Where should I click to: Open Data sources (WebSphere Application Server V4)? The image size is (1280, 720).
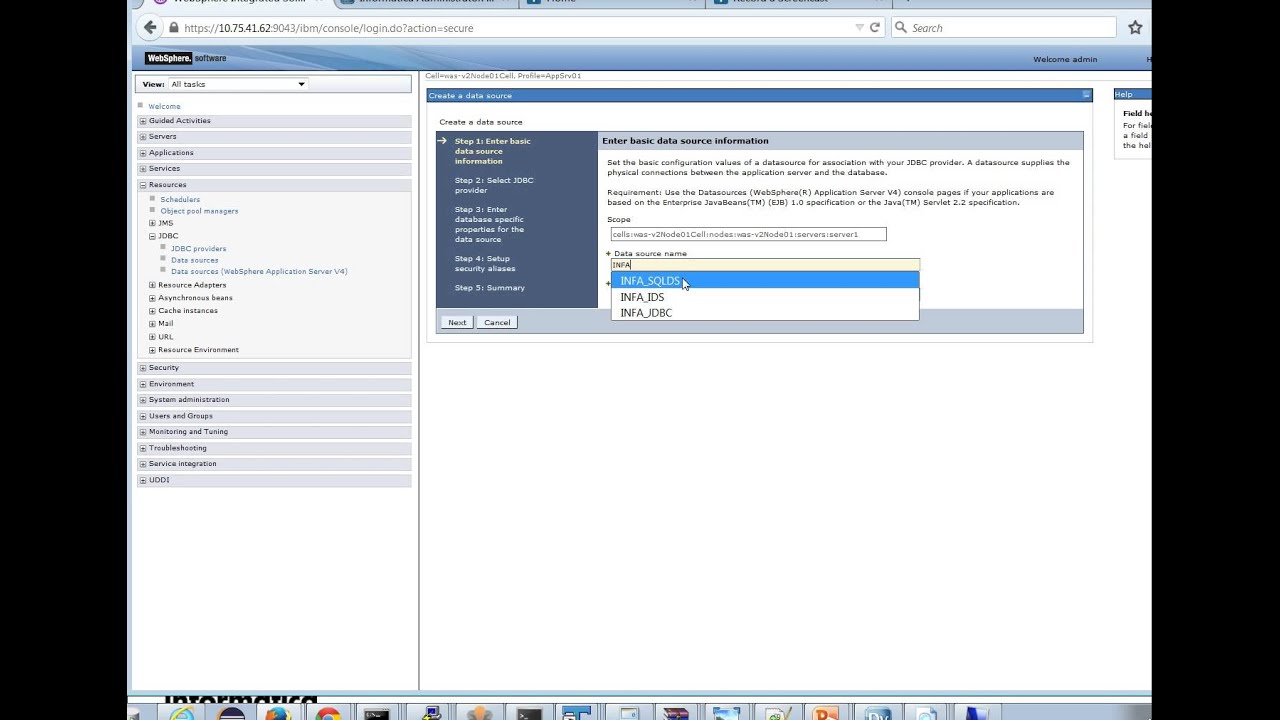tap(259, 271)
